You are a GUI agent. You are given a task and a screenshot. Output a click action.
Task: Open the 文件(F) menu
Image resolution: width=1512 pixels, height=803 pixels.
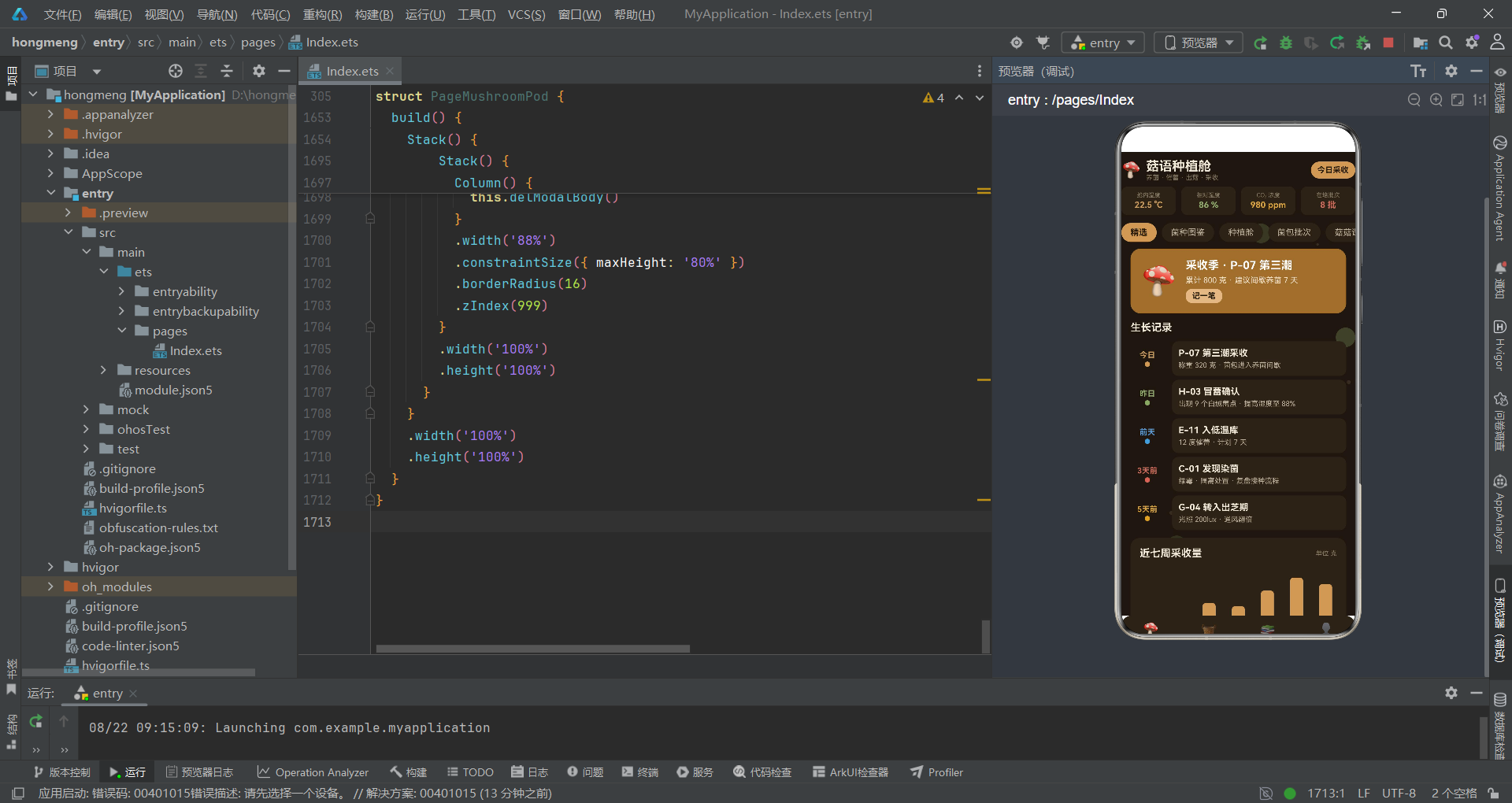[x=62, y=14]
